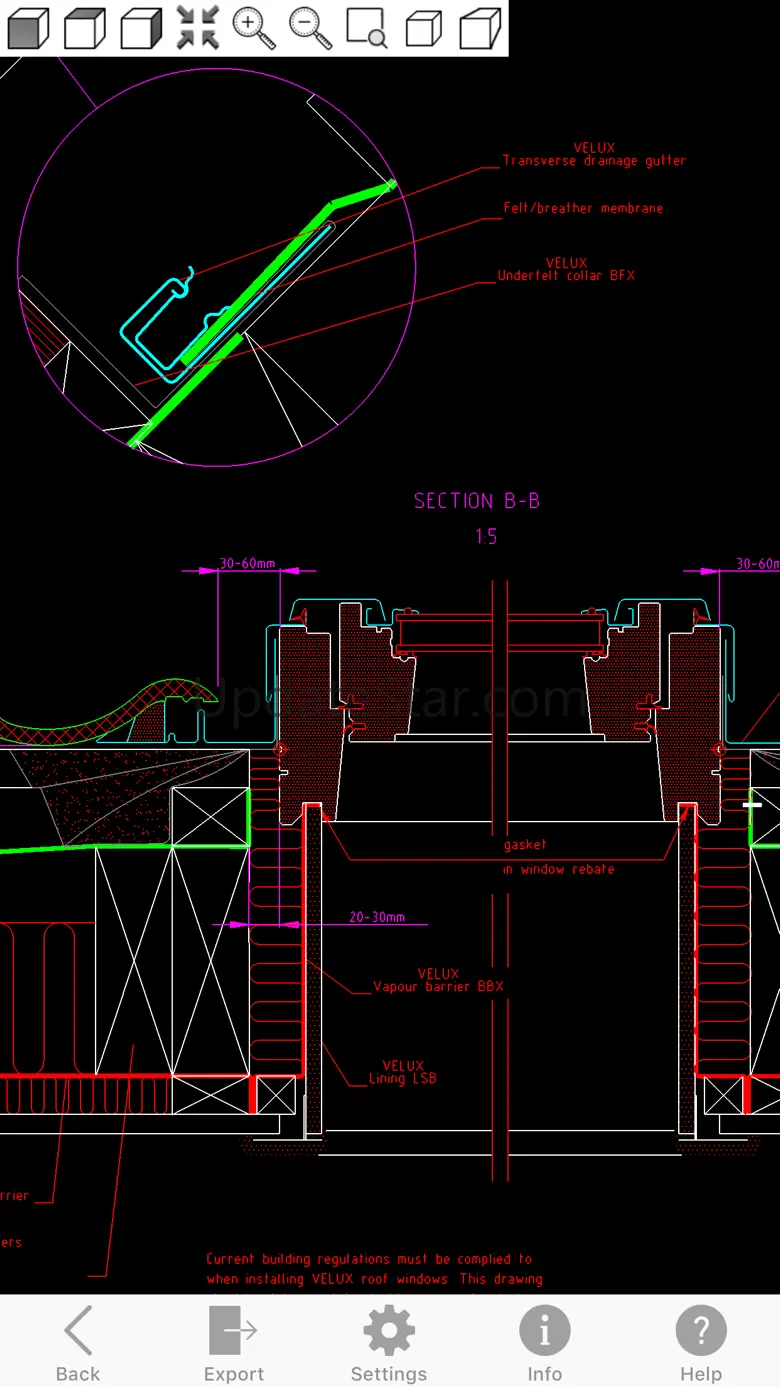Activate the zoom window rectangle tool
Viewport: 780px width, 1387px height.
[367, 28]
